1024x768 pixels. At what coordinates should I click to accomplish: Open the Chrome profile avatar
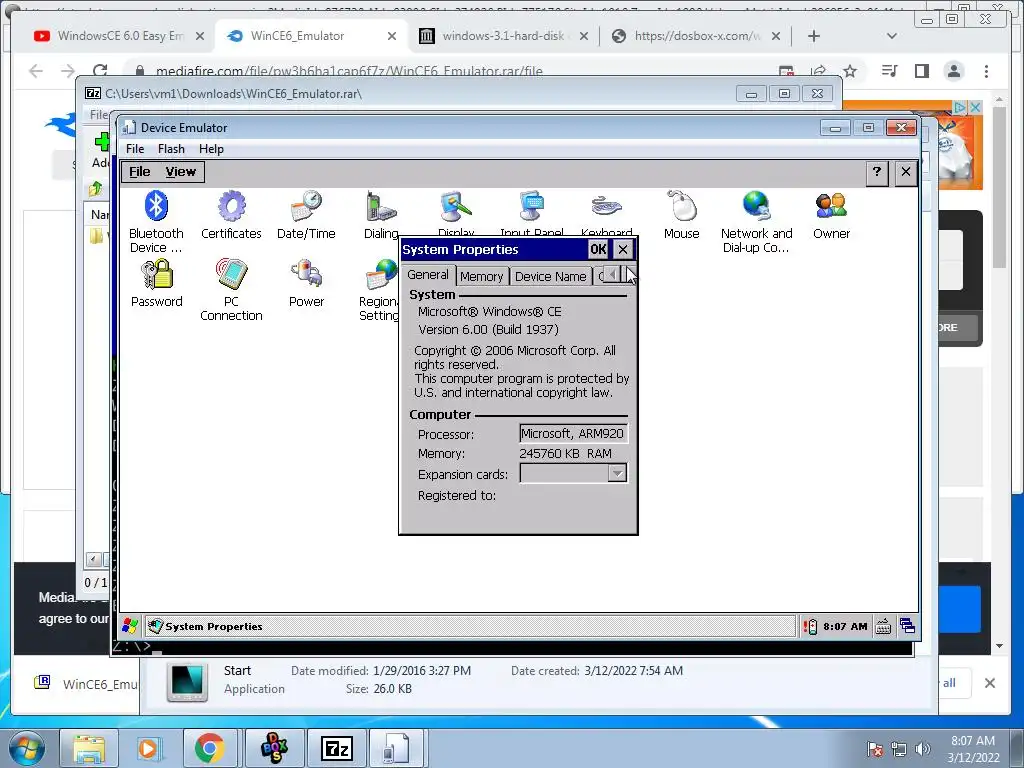954,71
